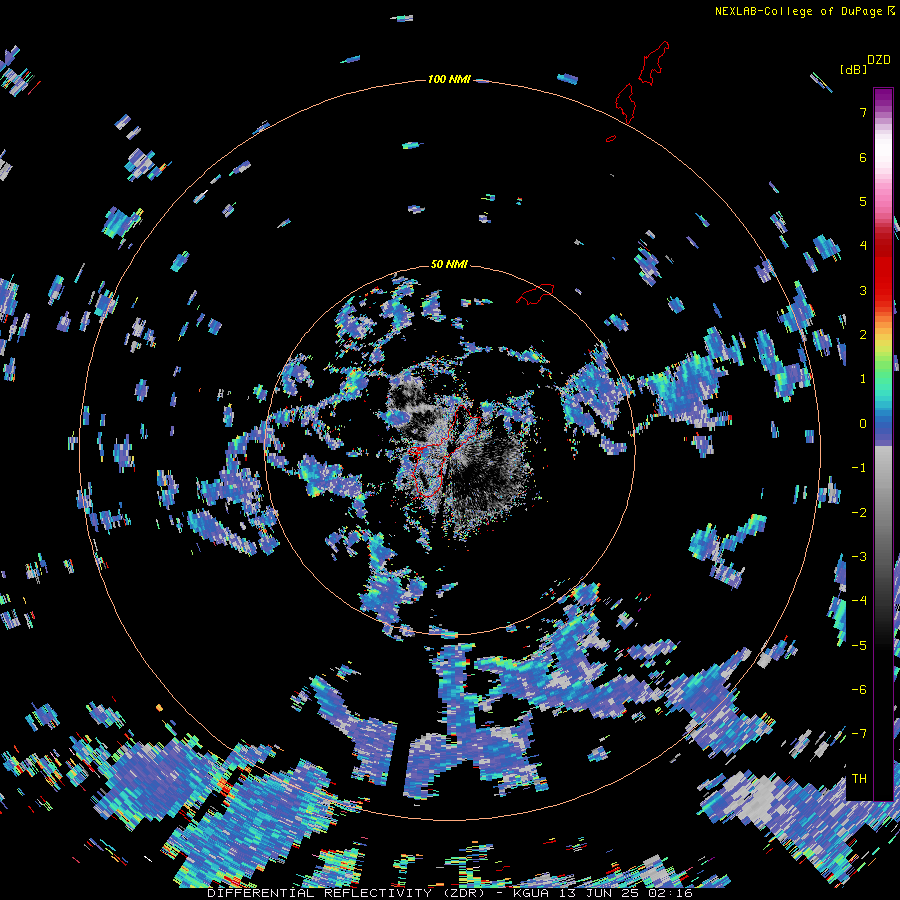The height and width of the screenshot is (900, 900).
Task: Click the -6 dB tick label on the color scale
Action: (859, 689)
